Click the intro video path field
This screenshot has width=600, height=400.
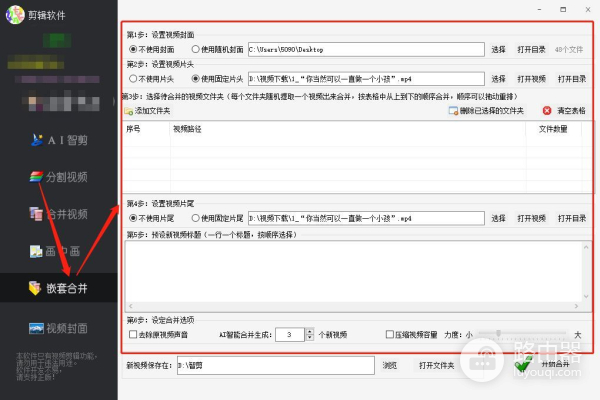(366, 79)
